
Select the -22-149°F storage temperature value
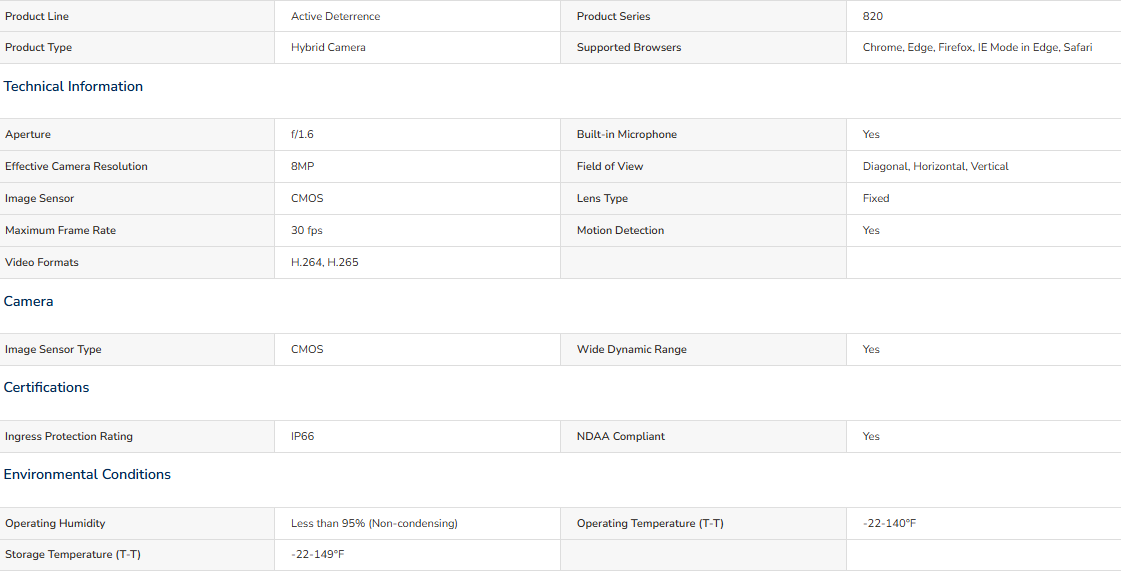pos(317,555)
